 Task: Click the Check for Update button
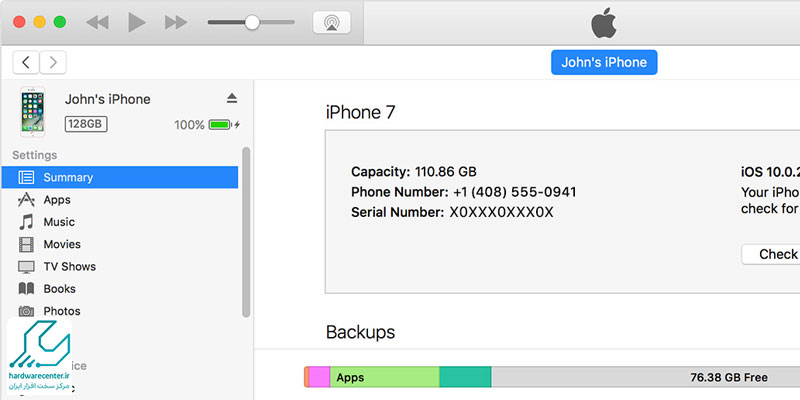pos(772,254)
